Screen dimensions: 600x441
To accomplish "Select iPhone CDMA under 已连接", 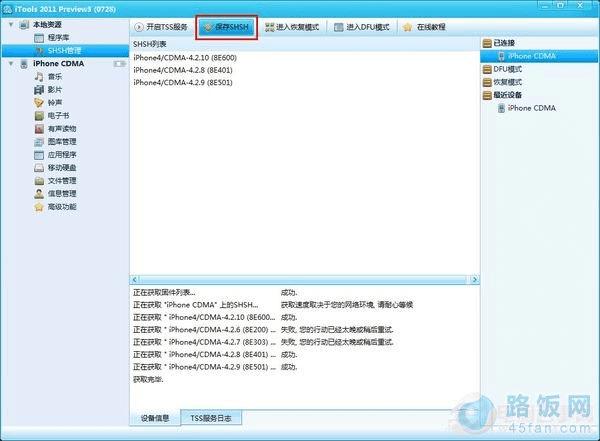I will tap(539, 56).
